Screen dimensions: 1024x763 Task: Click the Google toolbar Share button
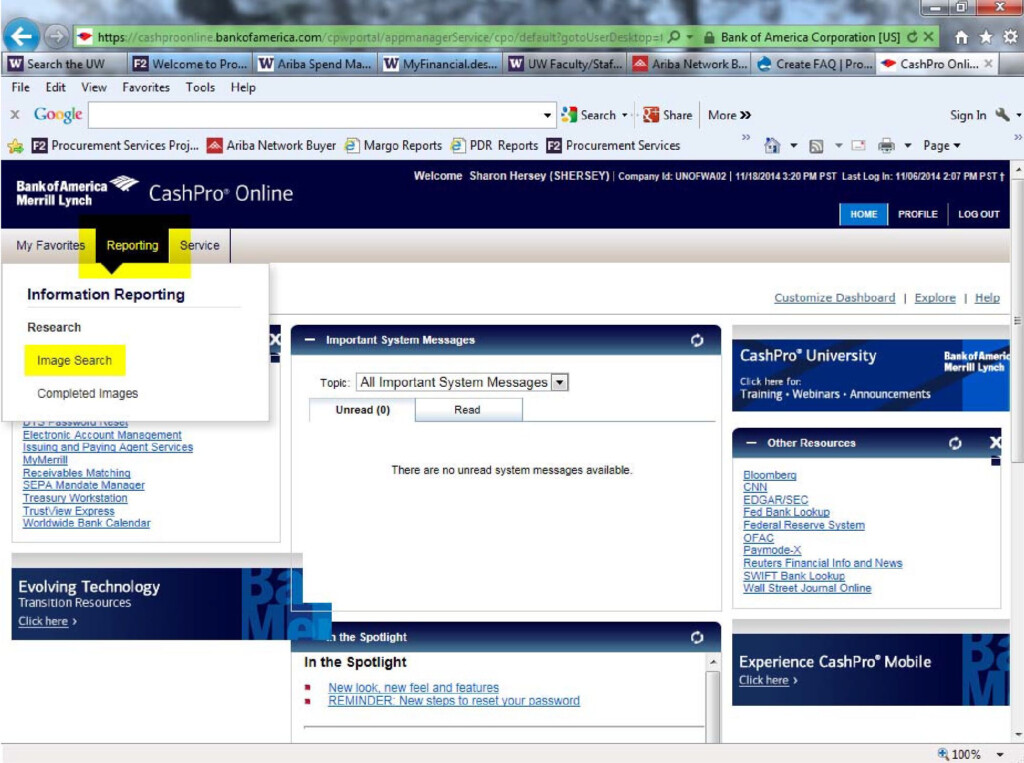coord(667,115)
